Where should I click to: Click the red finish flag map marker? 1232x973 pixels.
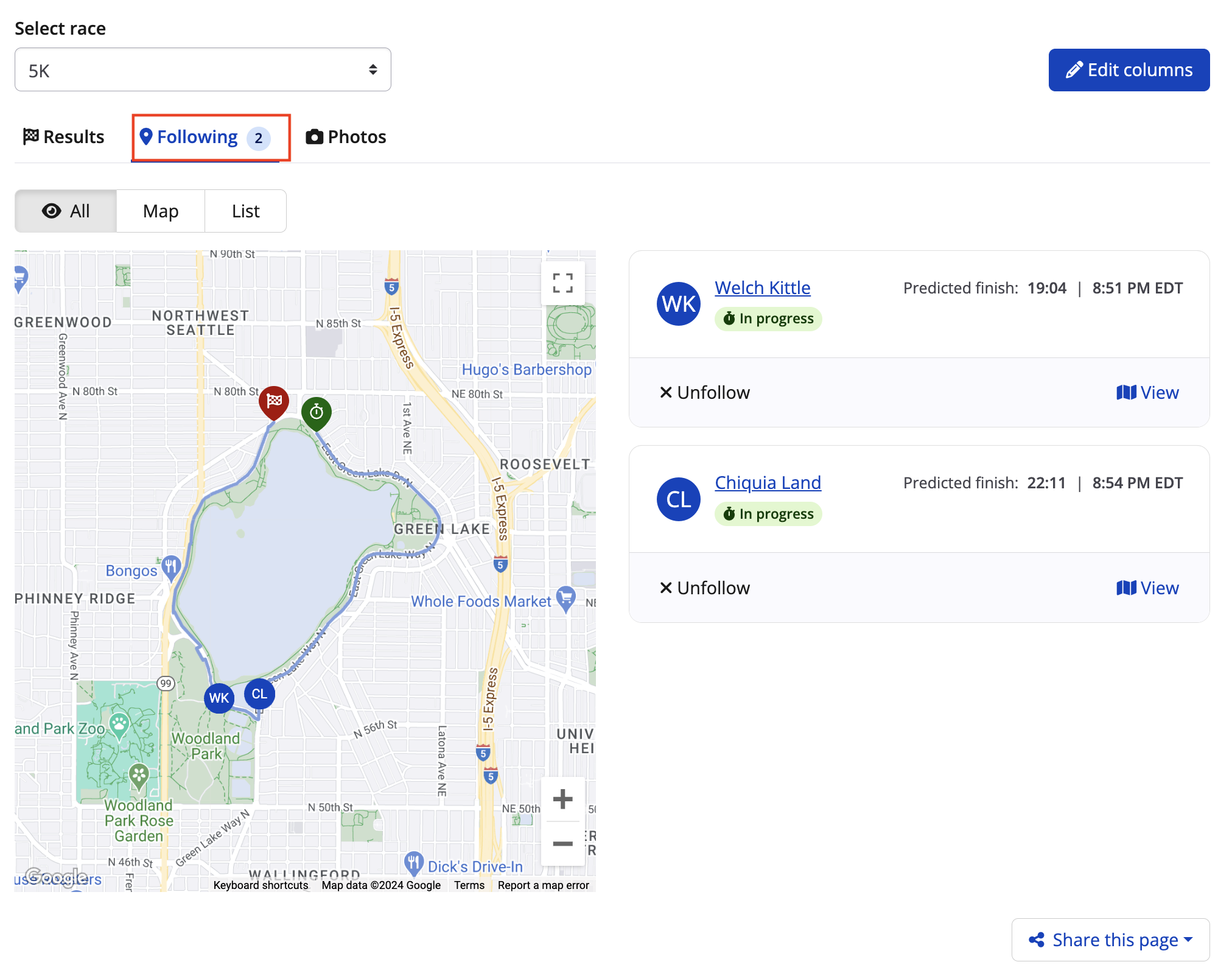tap(274, 401)
